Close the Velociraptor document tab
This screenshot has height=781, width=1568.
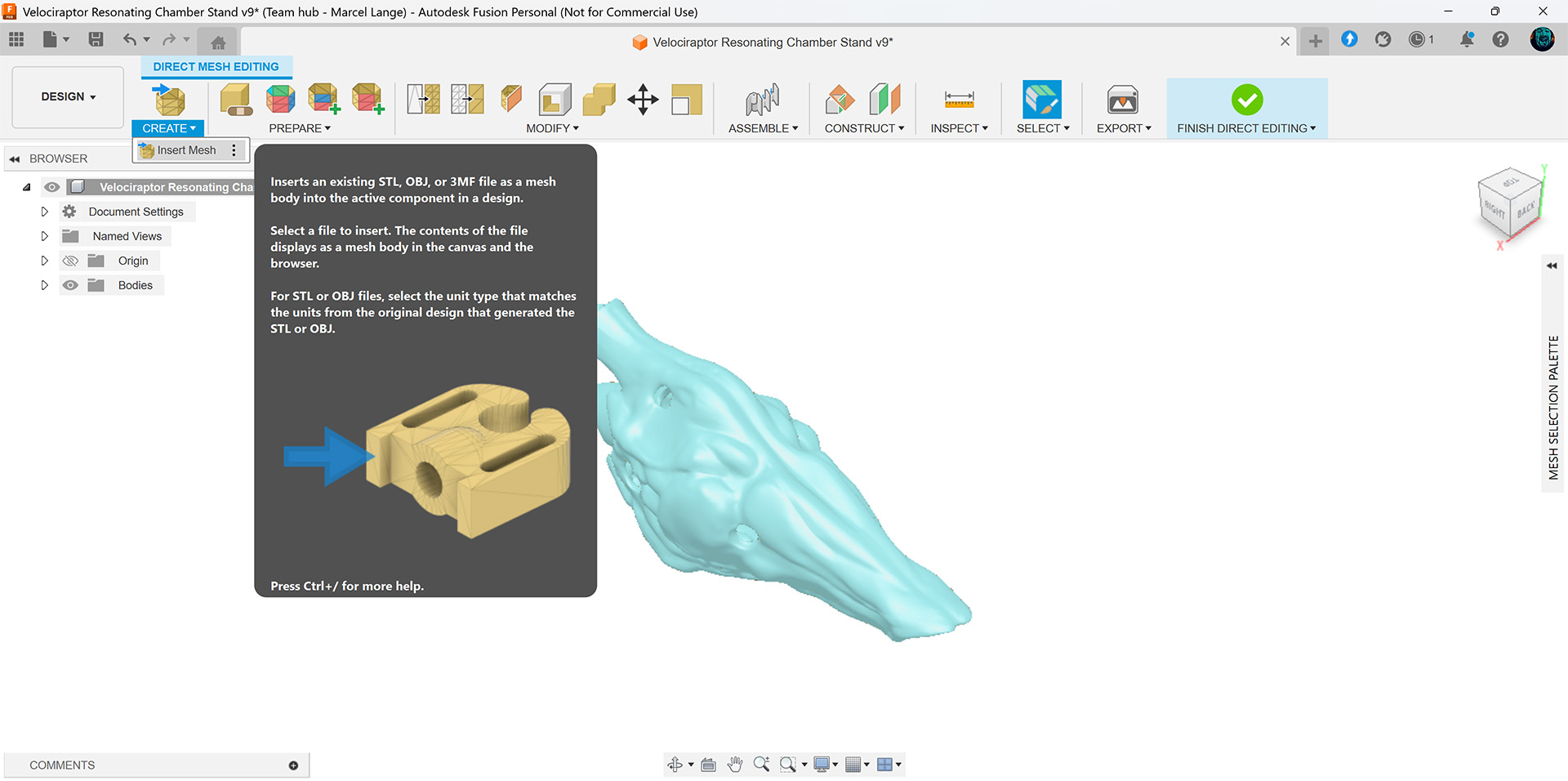[x=1285, y=42]
